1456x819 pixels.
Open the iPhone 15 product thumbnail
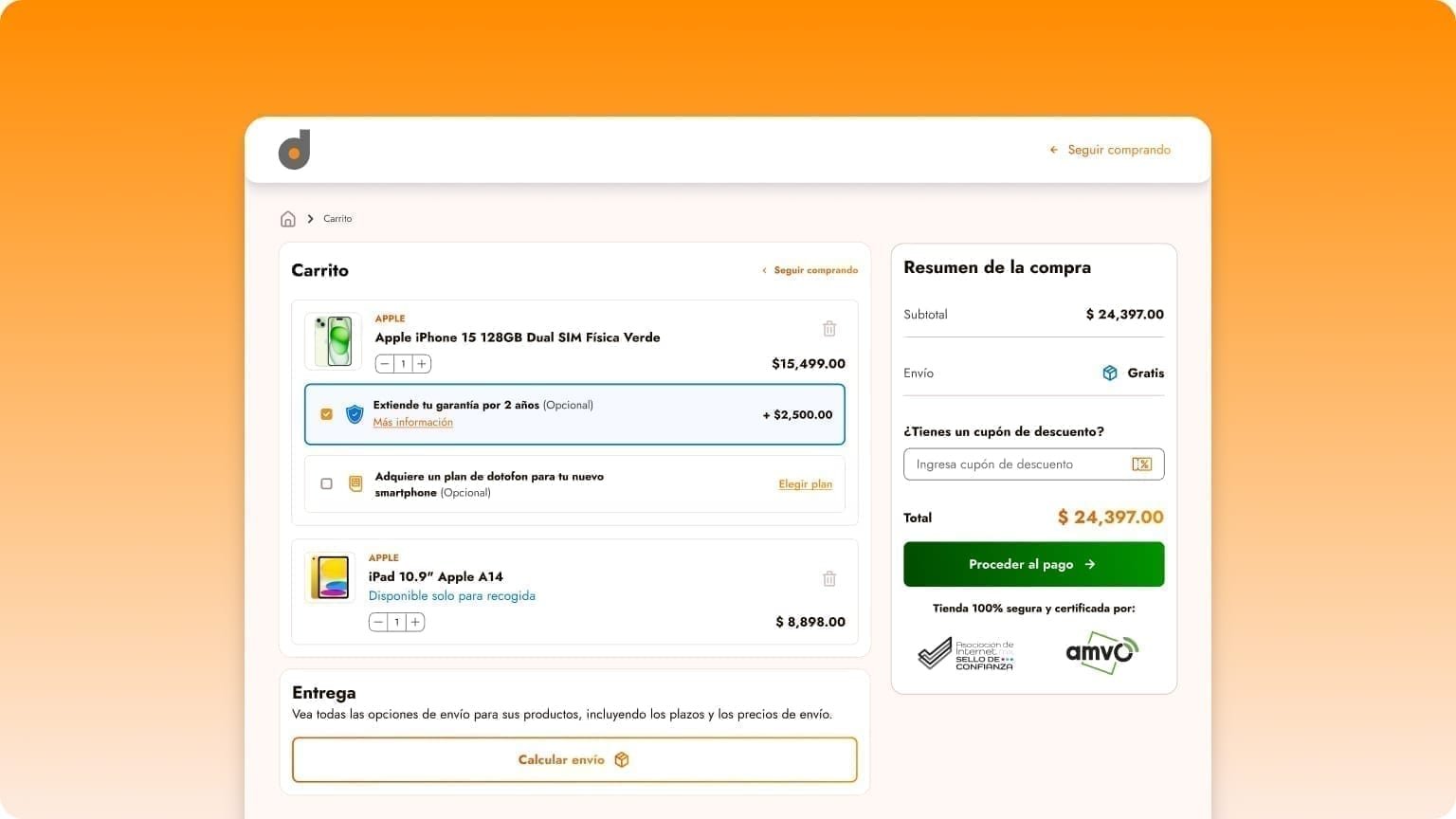click(333, 341)
